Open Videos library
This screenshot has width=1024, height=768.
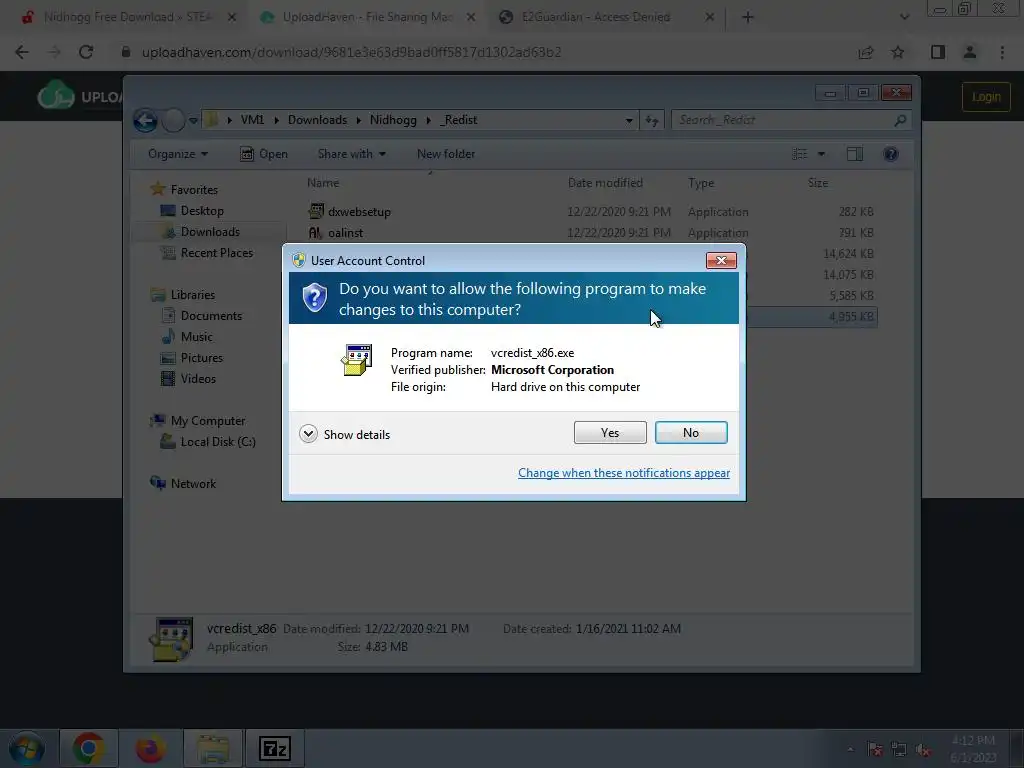[x=198, y=379]
